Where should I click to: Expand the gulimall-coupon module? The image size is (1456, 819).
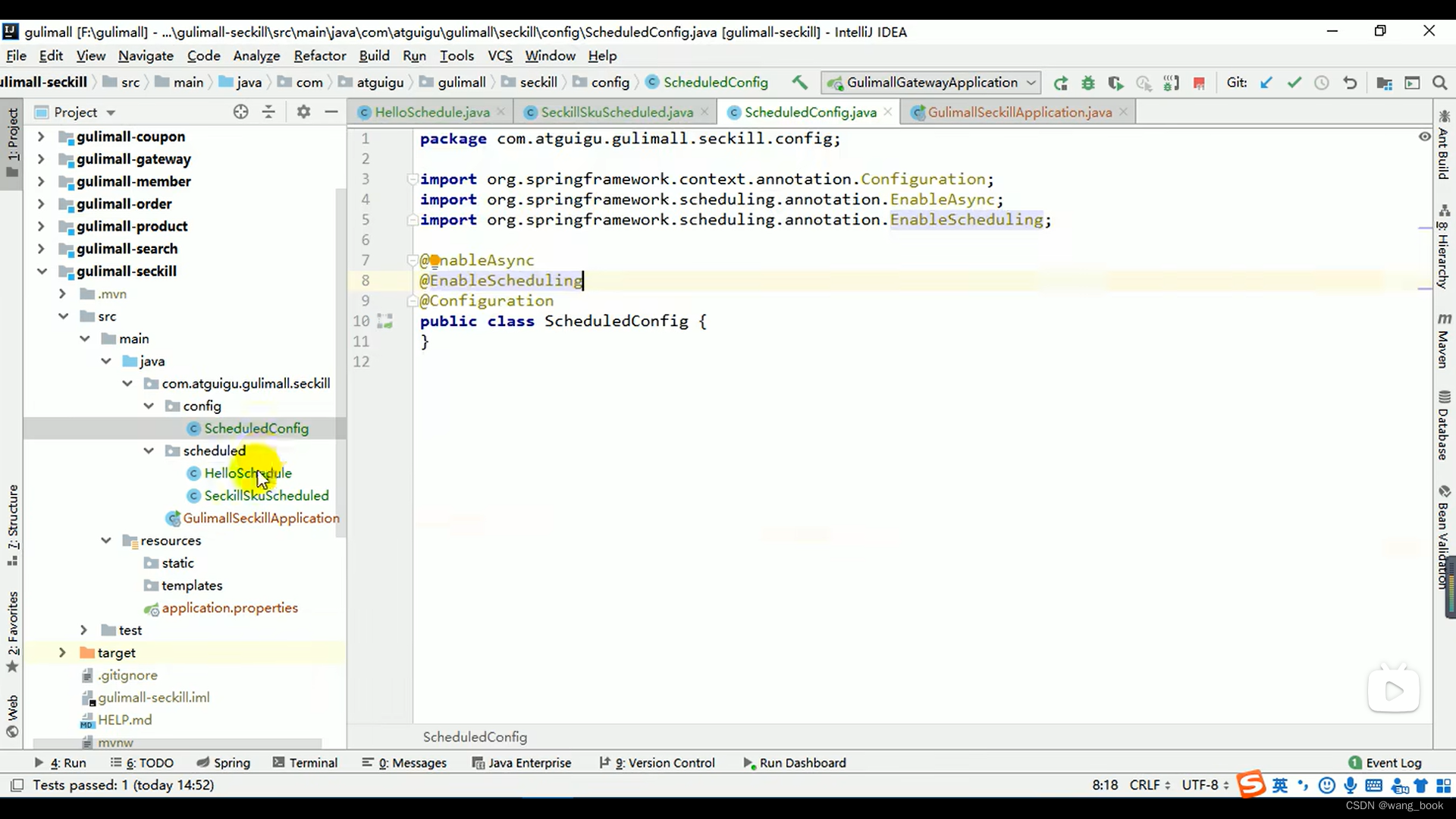pos(41,136)
